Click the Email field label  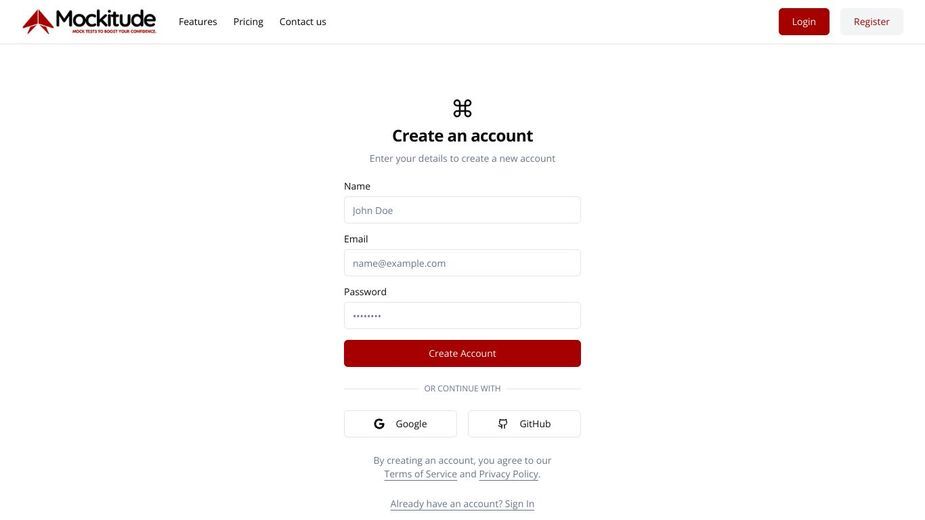pyautogui.click(x=356, y=239)
